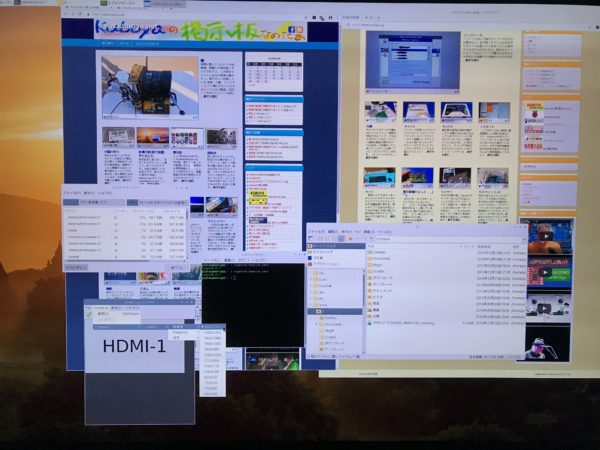Select the Desktop folder in the file list

378,252
